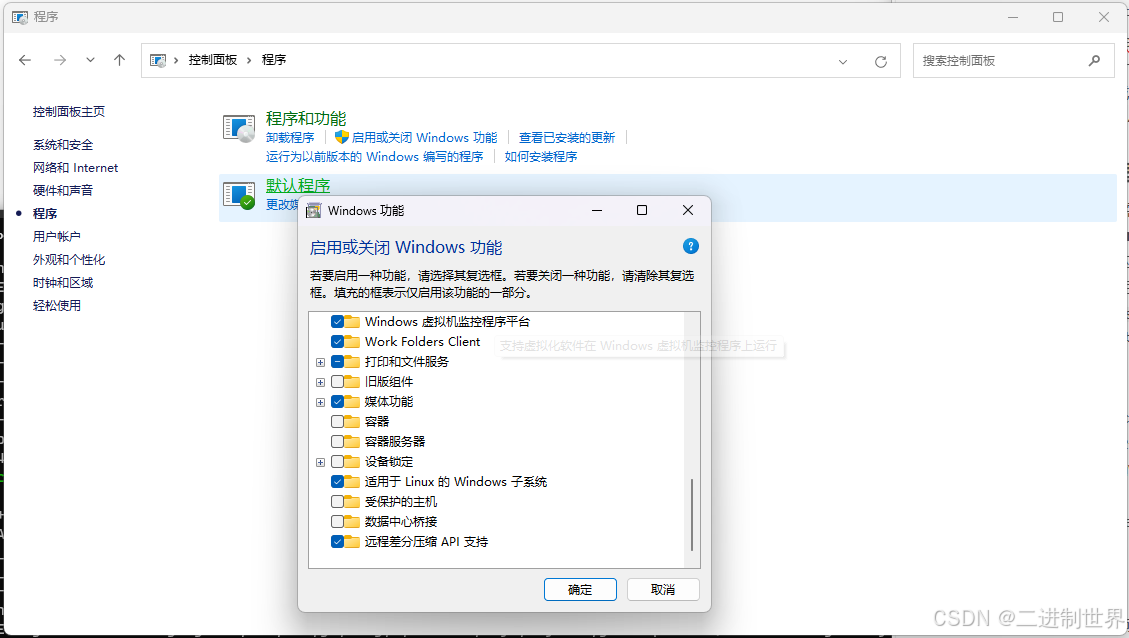Open 控制面板主页 in the sidebar

coord(69,112)
